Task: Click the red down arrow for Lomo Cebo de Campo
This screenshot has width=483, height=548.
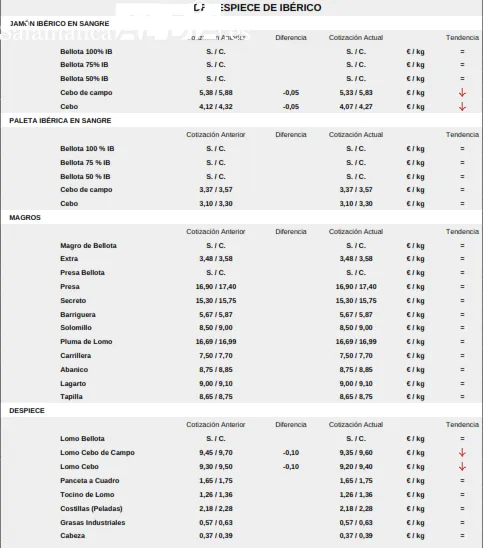Action: click(462, 453)
